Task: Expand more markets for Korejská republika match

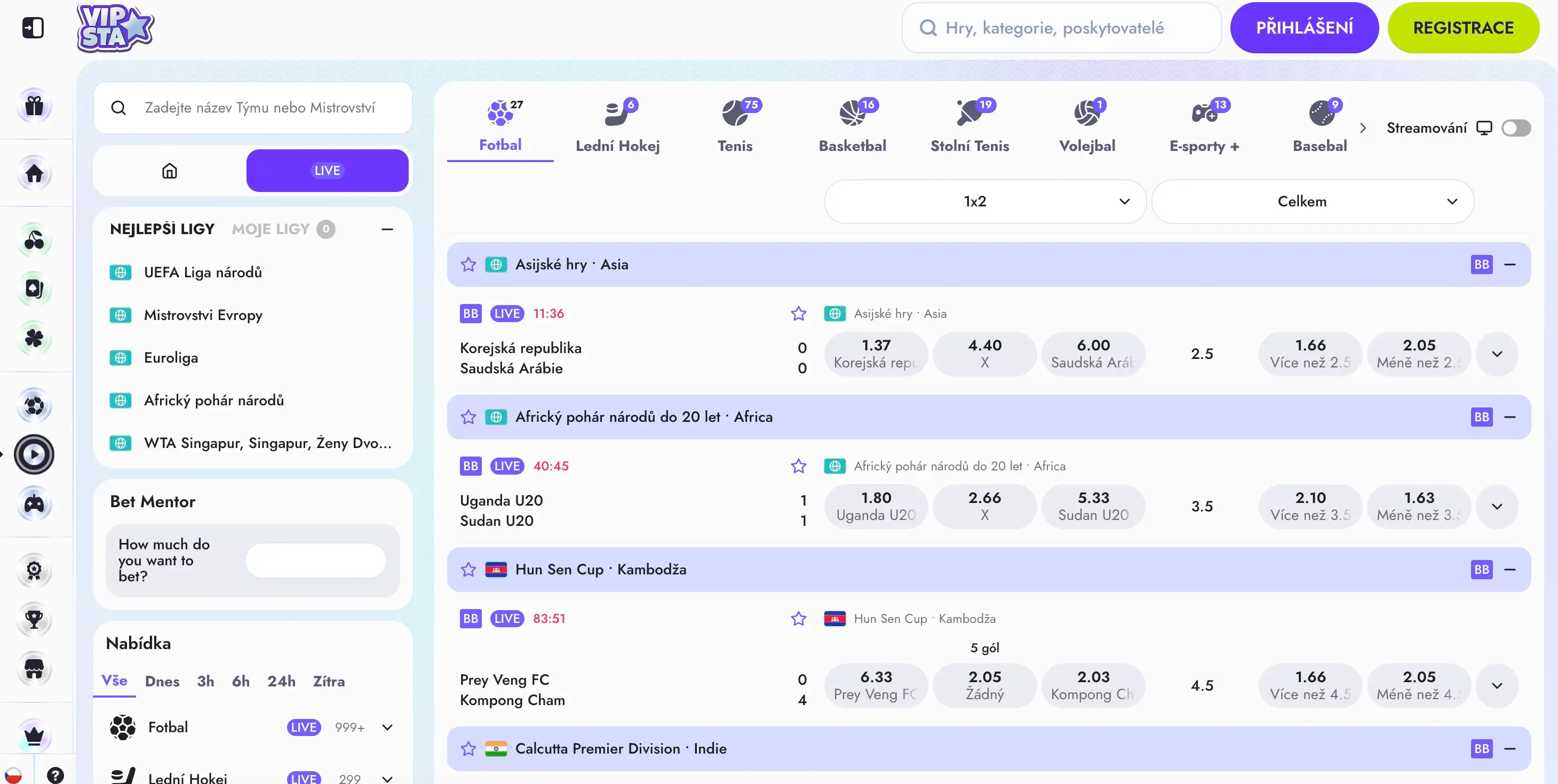Action: click(x=1497, y=354)
